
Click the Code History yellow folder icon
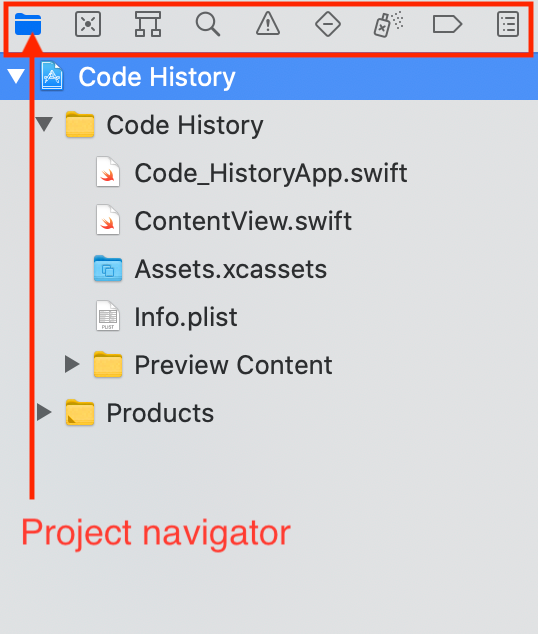(x=80, y=125)
